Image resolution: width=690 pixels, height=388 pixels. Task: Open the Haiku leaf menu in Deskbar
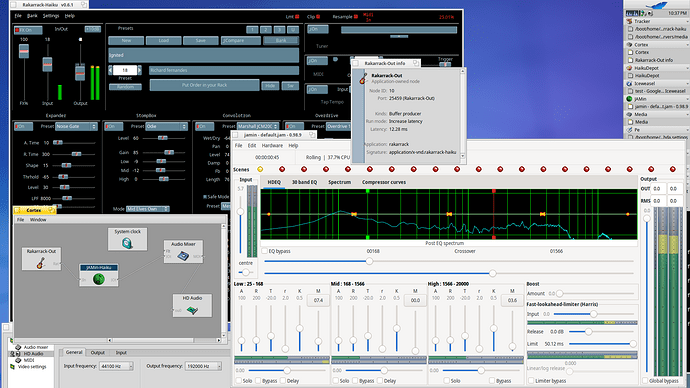(656, 5)
